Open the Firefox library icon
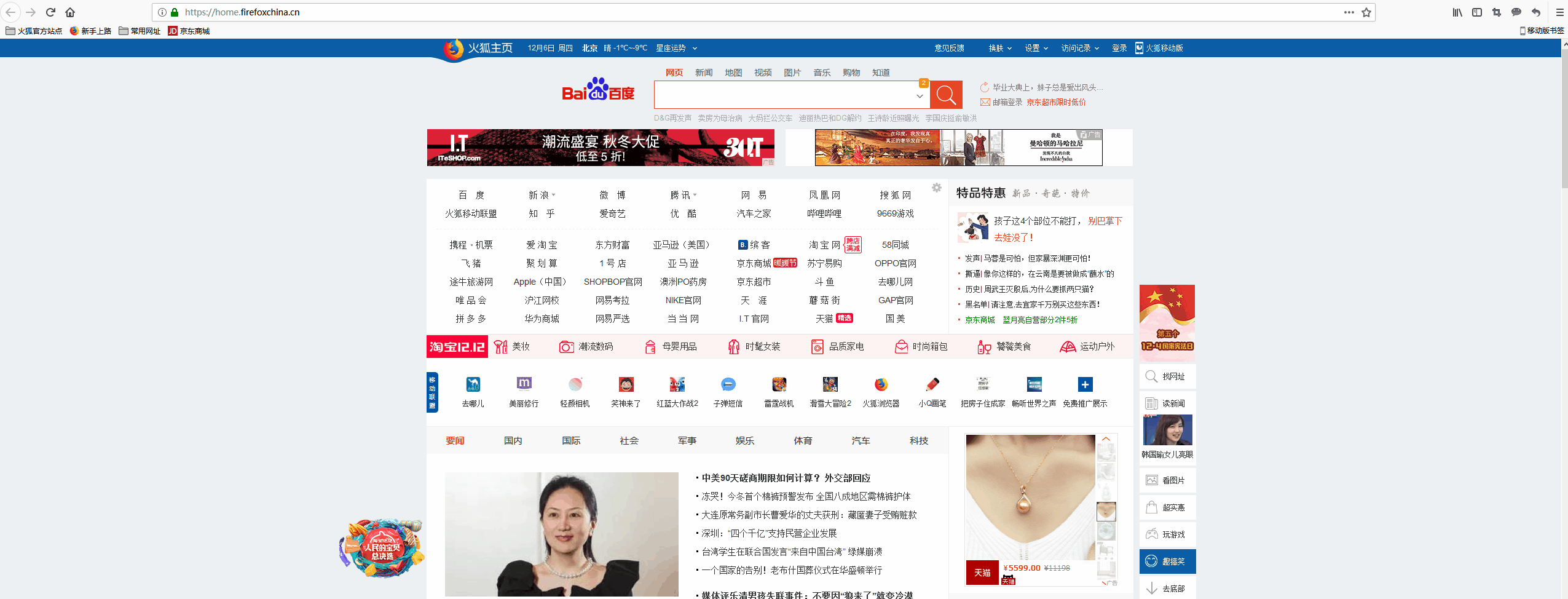 tap(1457, 12)
